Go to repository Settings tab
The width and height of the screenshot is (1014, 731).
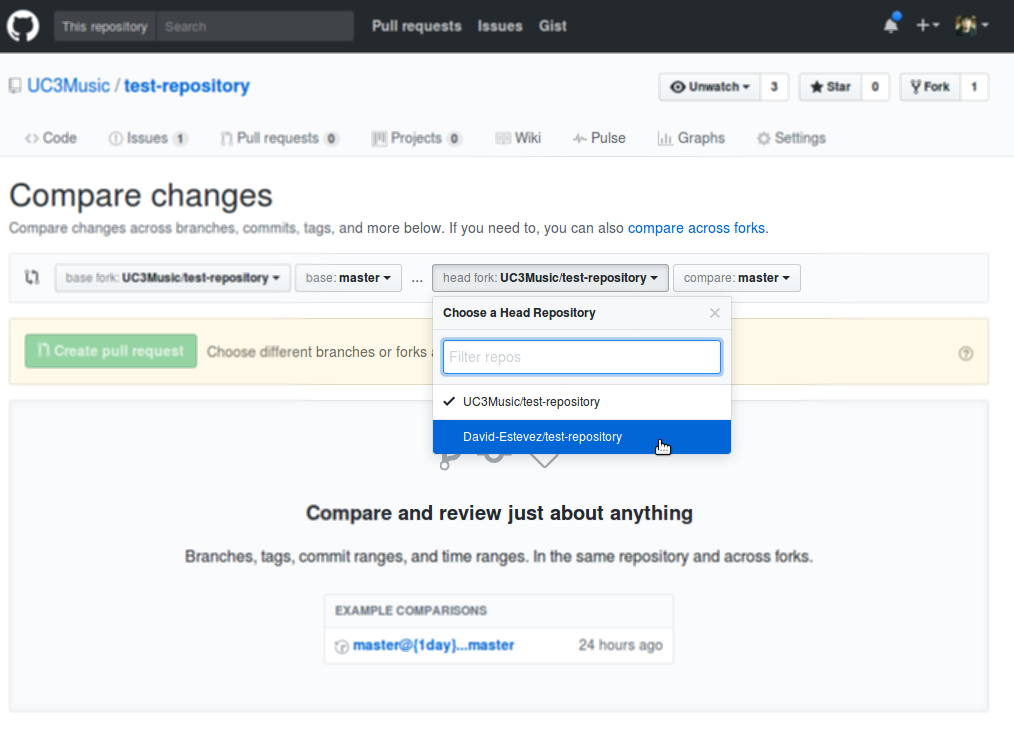tap(791, 138)
